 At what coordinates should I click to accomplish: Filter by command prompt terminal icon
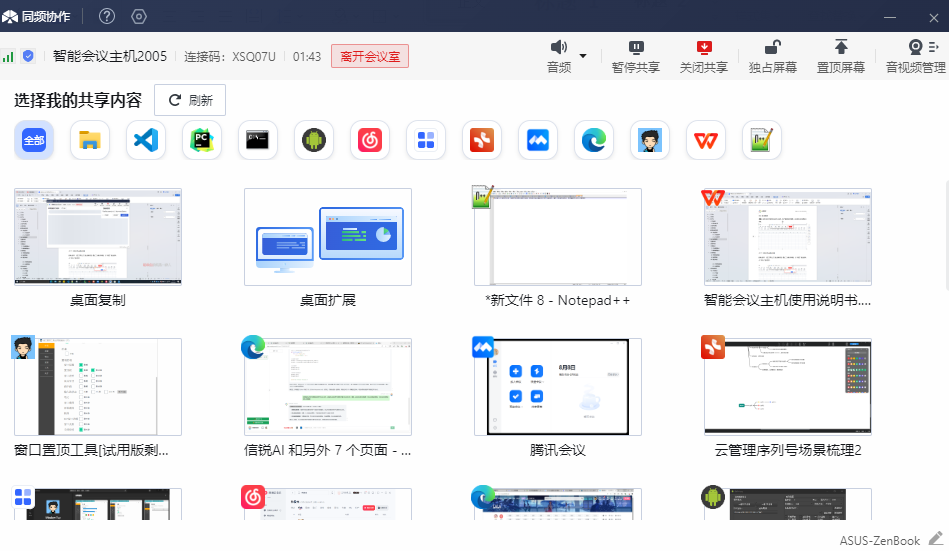pos(258,140)
